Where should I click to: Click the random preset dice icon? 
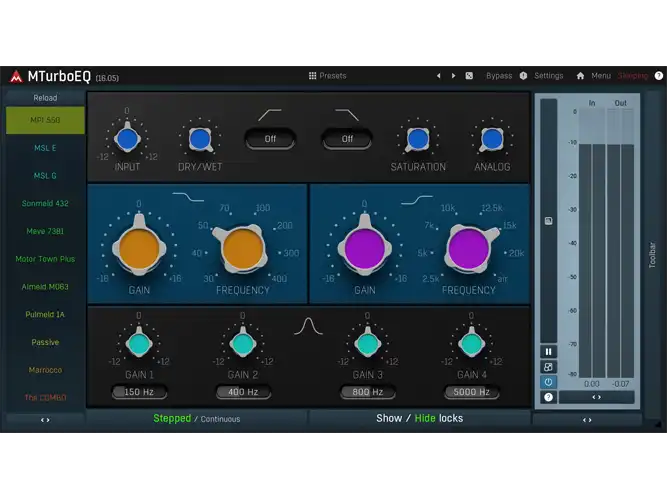tap(469, 76)
